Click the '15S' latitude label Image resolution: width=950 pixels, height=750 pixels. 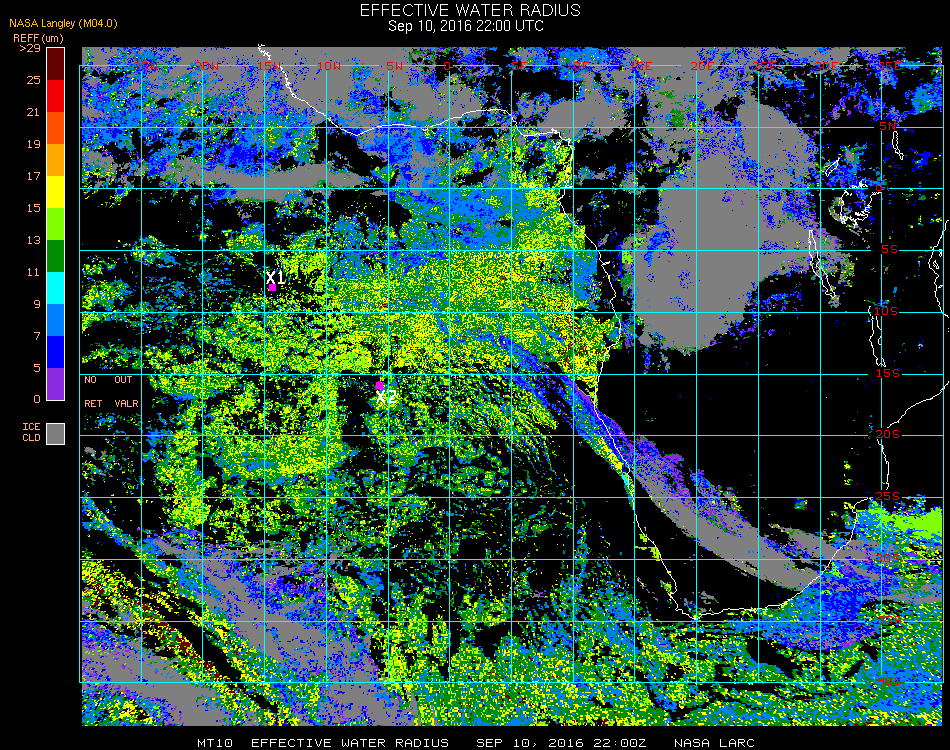pyautogui.click(x=888, y=373)
